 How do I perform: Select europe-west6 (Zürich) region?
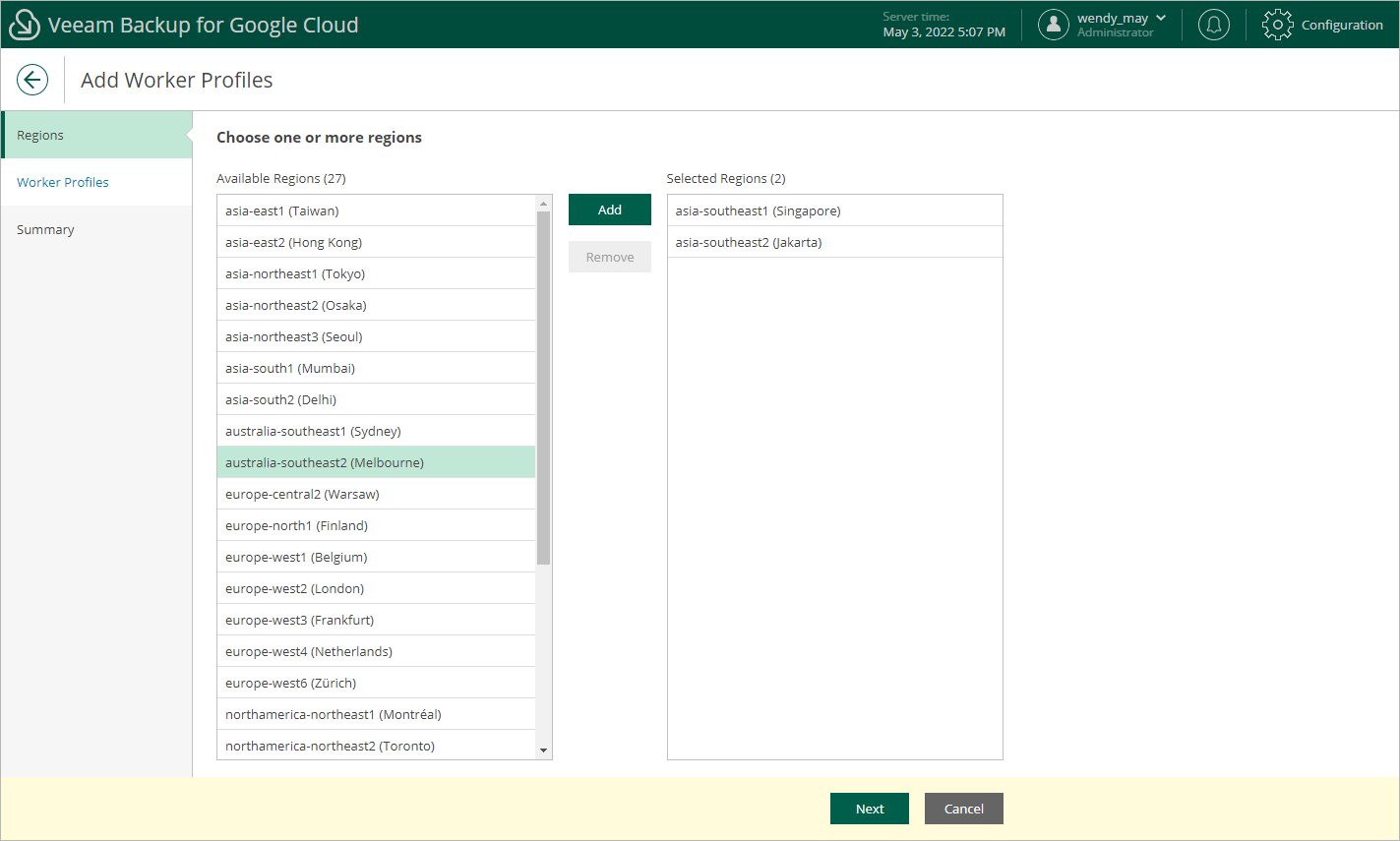(376, 683)
